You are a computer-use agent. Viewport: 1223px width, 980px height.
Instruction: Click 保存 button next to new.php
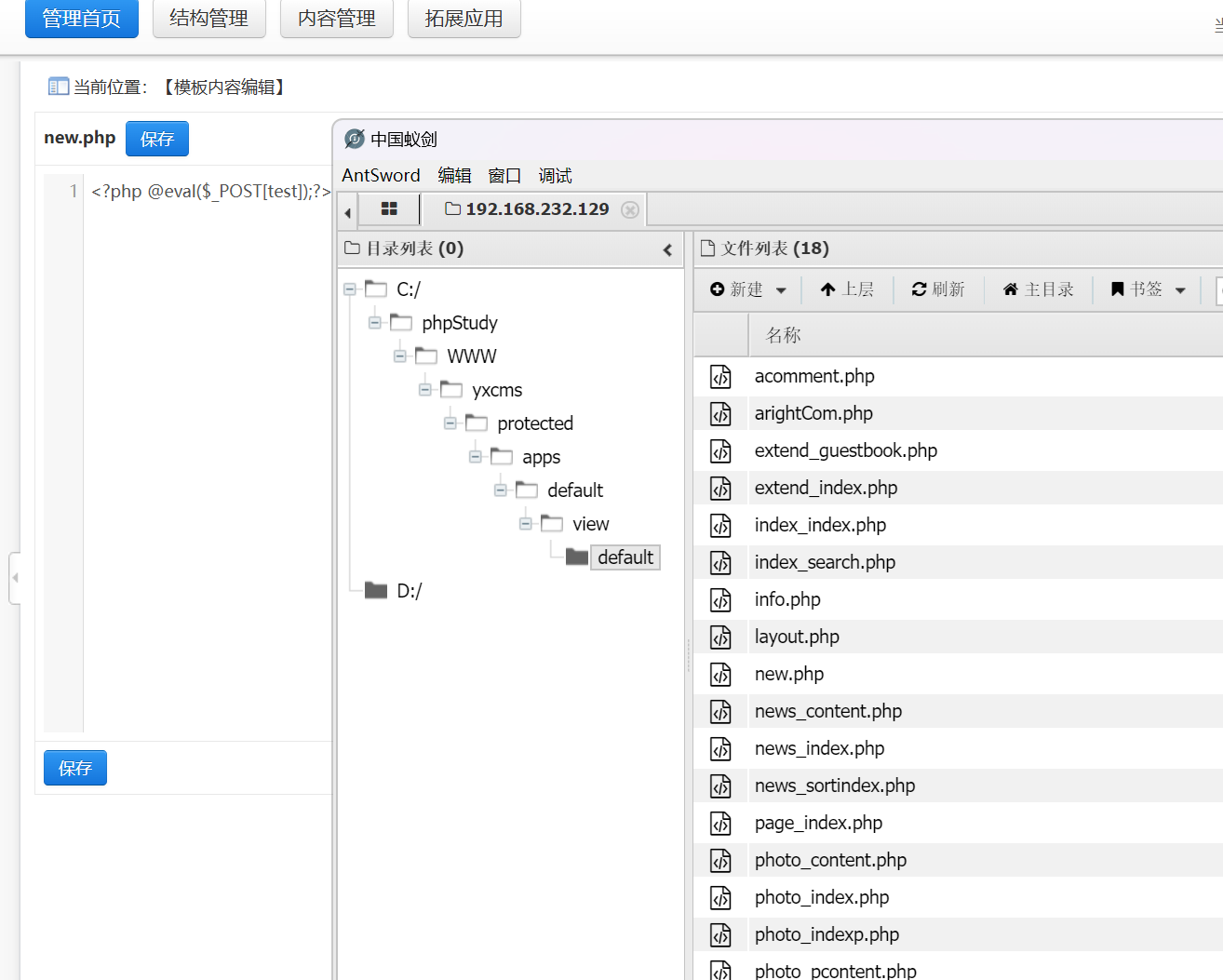[x=157, y=139]
